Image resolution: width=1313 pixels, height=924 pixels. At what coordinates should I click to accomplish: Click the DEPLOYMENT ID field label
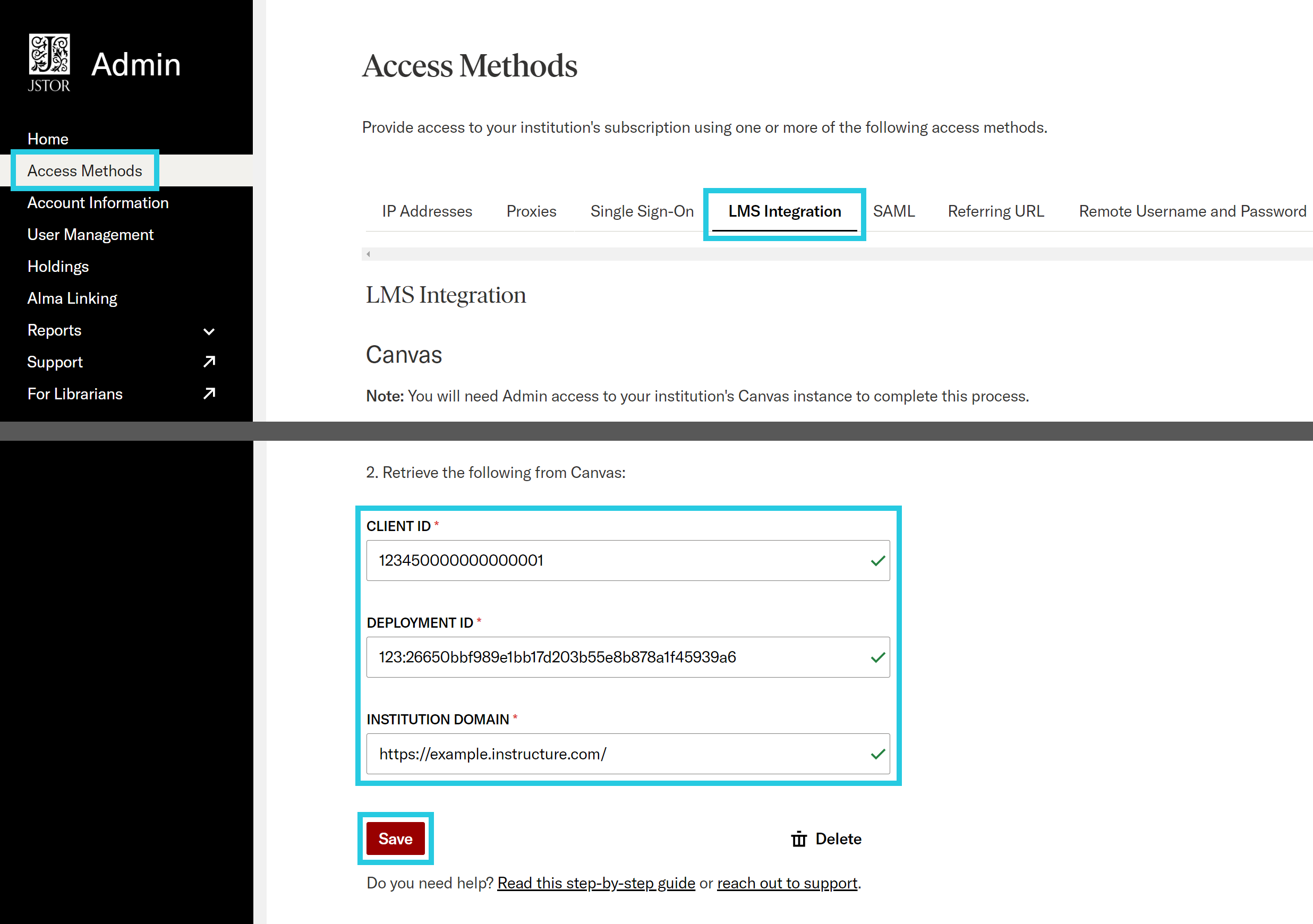point(420,623)
